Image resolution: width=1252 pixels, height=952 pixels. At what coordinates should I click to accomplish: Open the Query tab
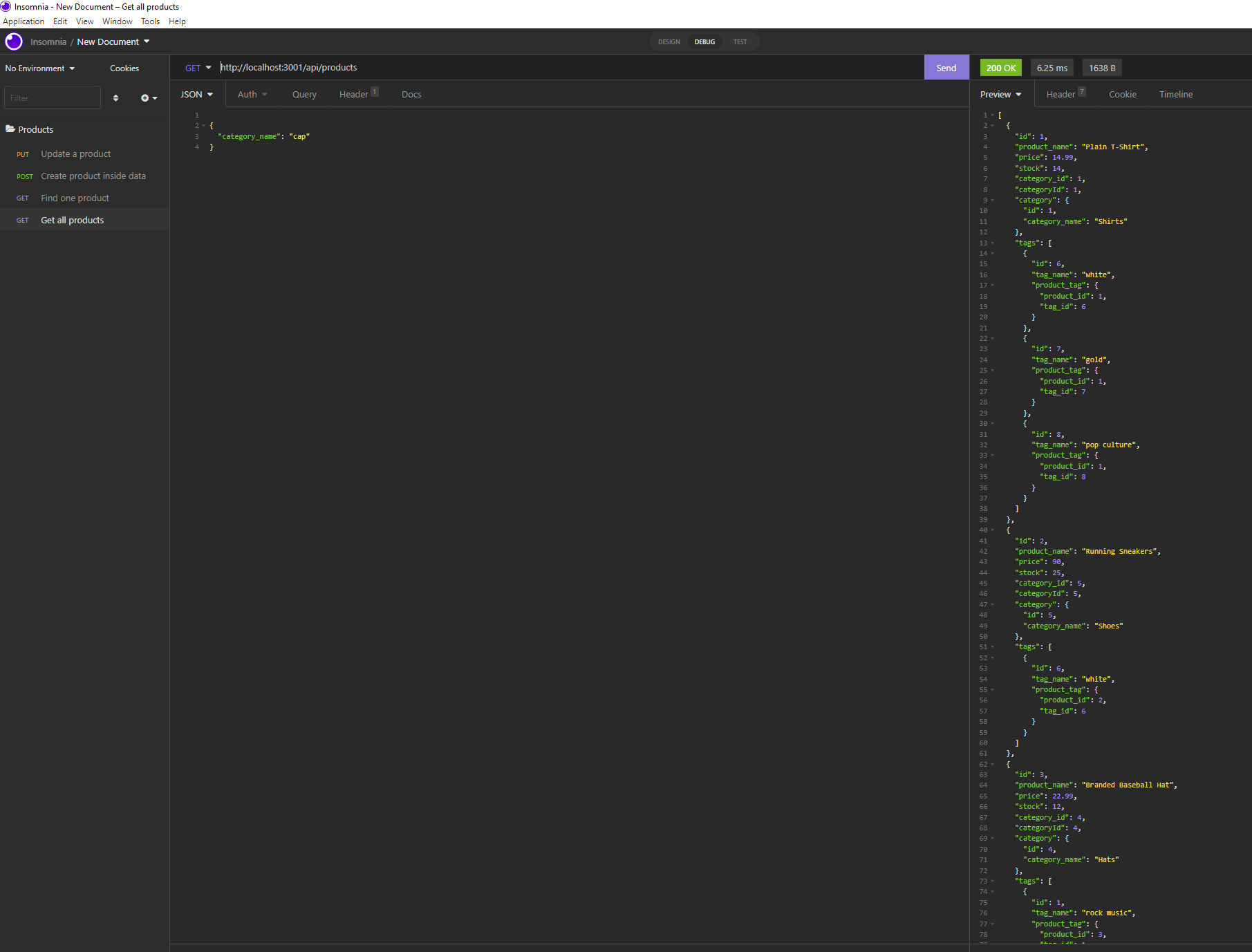tap(304, 94)
